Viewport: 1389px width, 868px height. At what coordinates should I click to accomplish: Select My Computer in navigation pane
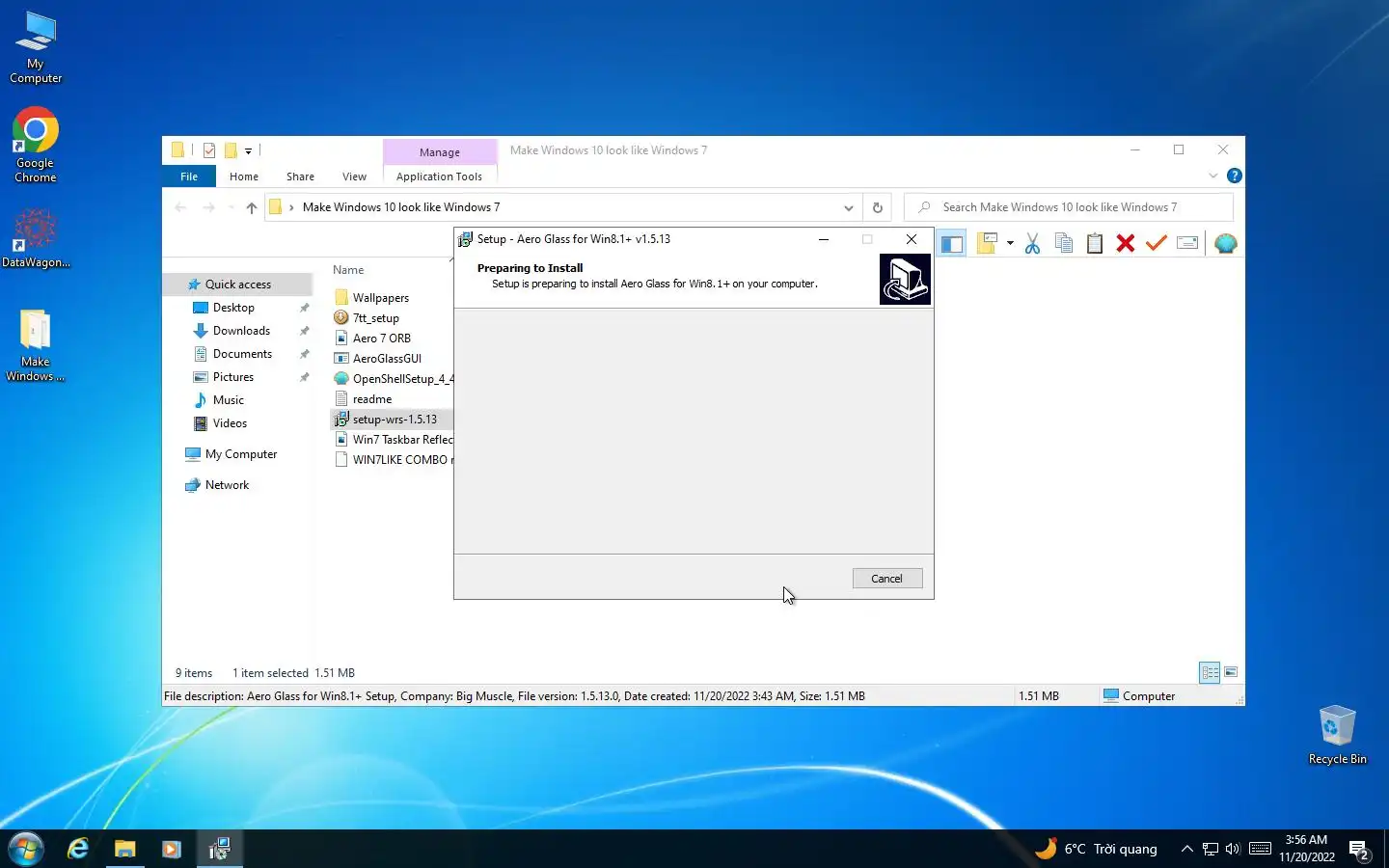click(x=240, y=454)
